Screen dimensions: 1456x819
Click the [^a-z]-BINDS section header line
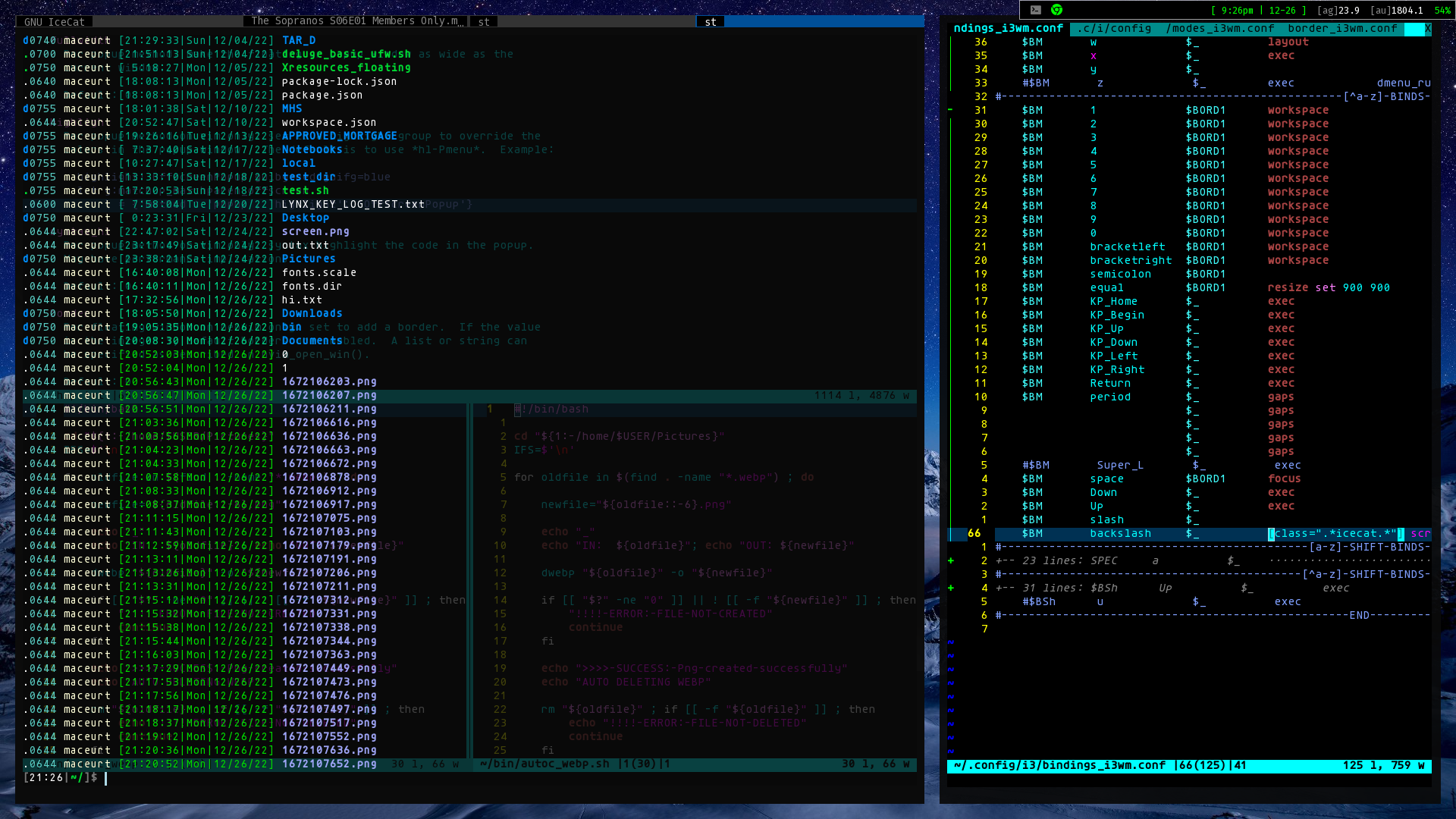1213,96
